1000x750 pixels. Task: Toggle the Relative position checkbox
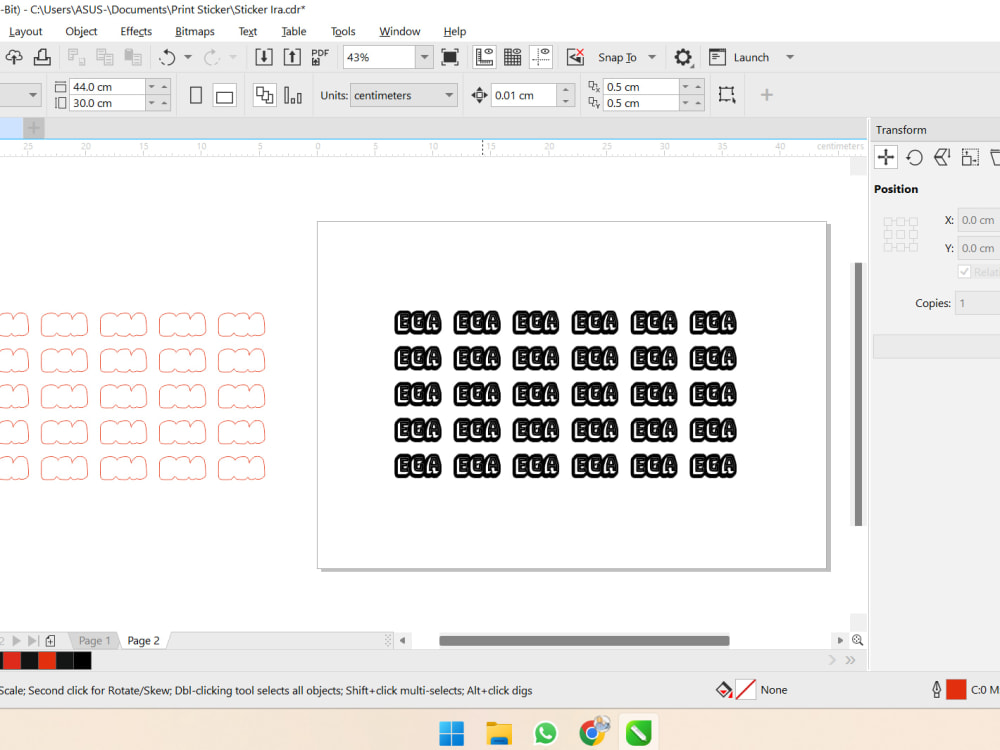964,272
